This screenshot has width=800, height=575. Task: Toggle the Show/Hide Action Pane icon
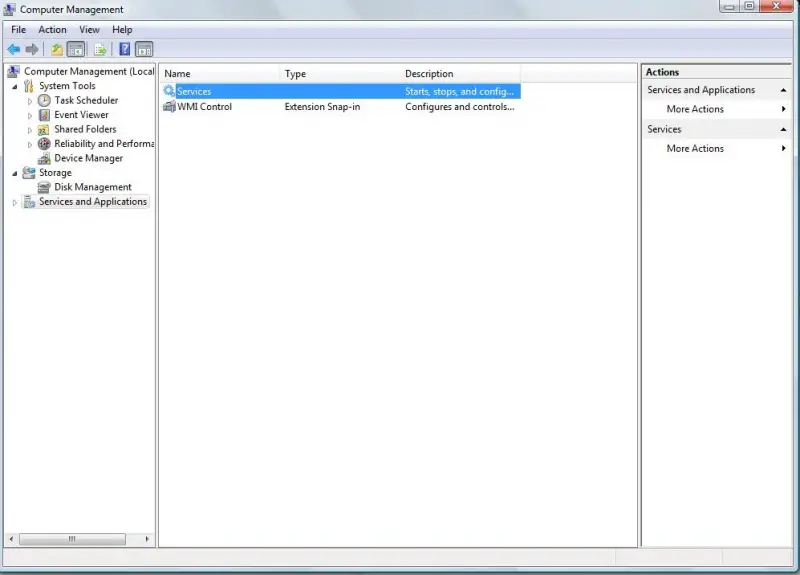tap(144, 49)
